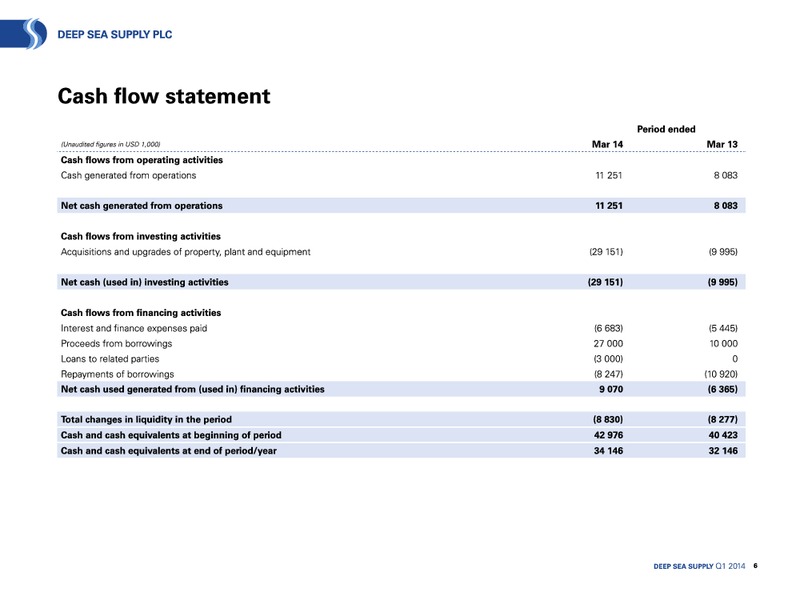Click the 42 976 beginning cash value
Viewport: 800px width, 600px height.
pos(608,435)
